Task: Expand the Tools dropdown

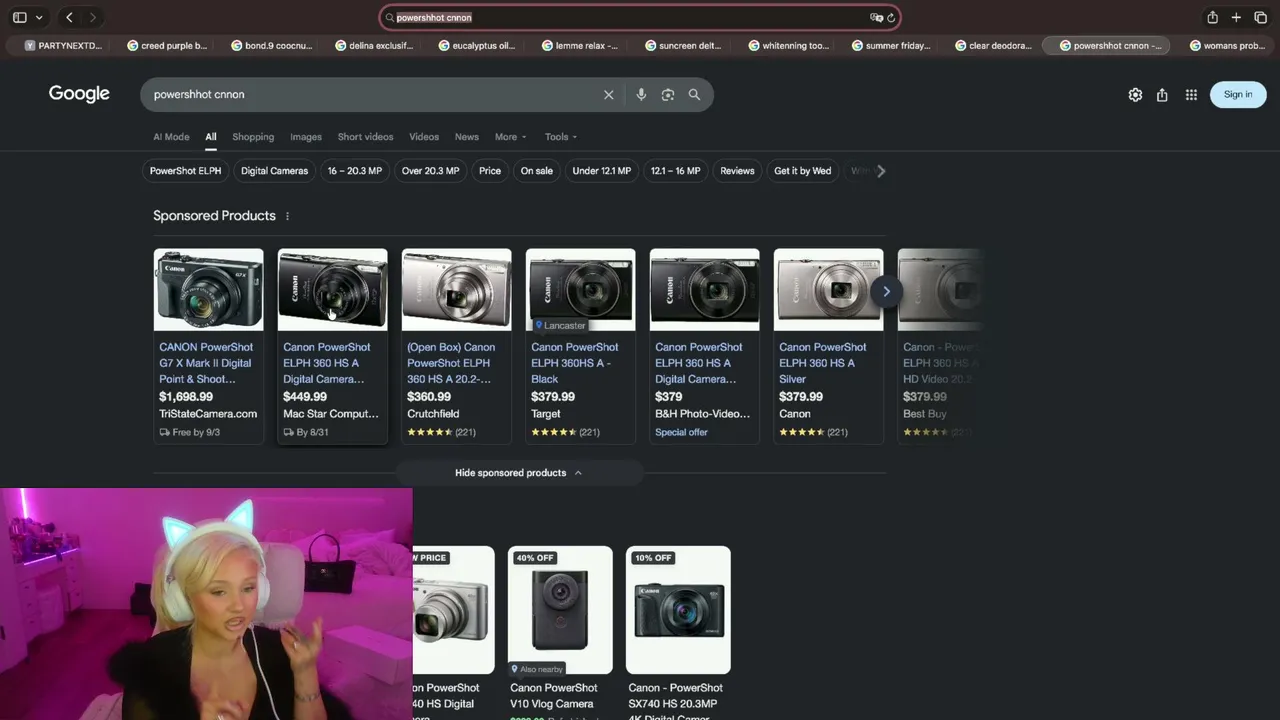Action: tap(561, 137)
